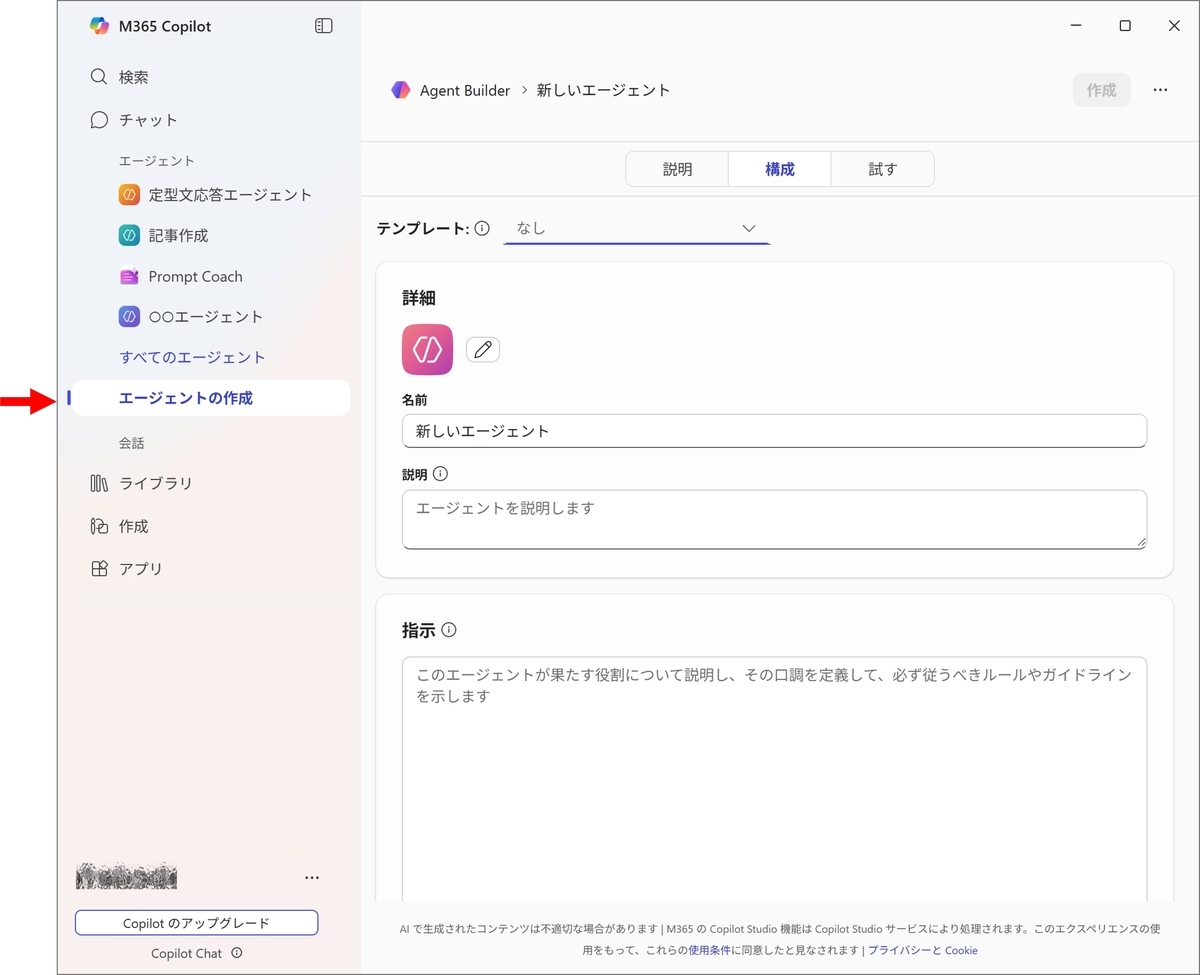Select エージェントの作成 in sidebar
Viewport: 1200px width, 975px height.
[x=210, y=398]
